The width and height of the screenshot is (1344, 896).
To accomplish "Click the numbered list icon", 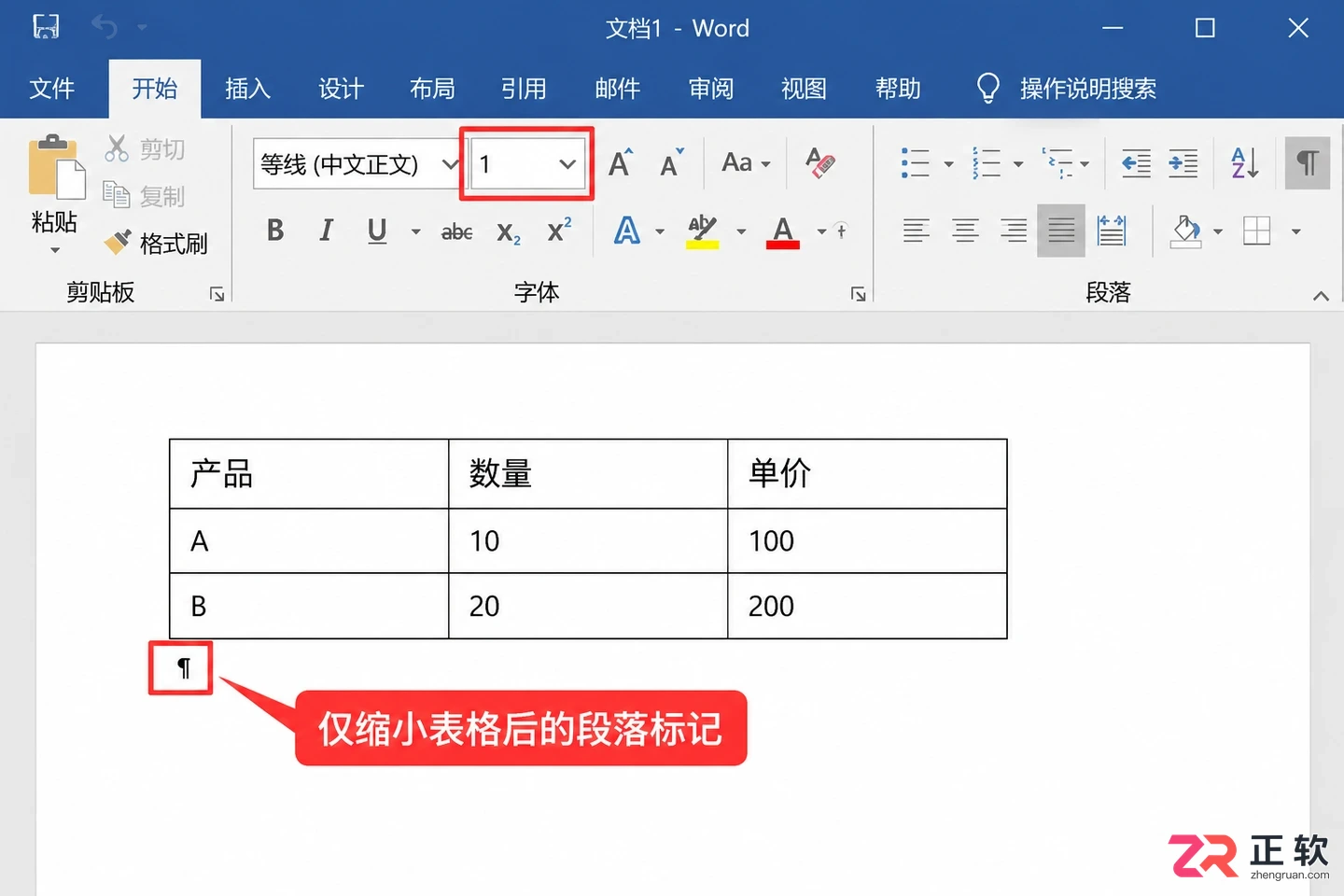I will (987, 163).
